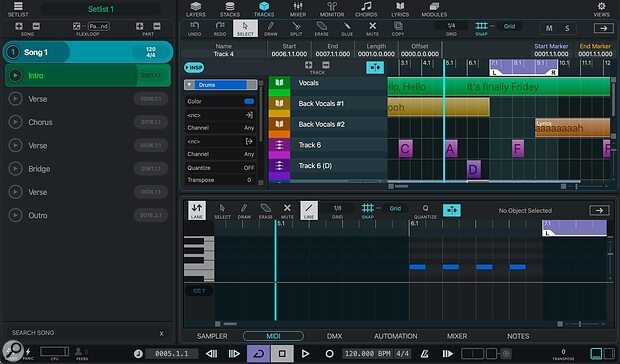Open the MIDI output <nc> selector
Viewport: 620px width, 364px height.
(x=220, y=141)
